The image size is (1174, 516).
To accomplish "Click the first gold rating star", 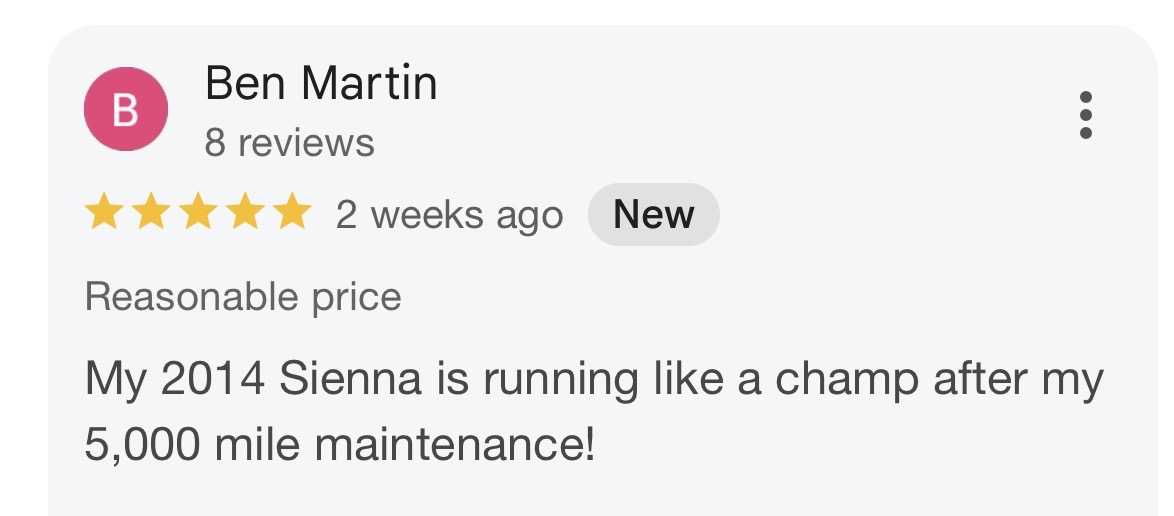I will 103,214.
